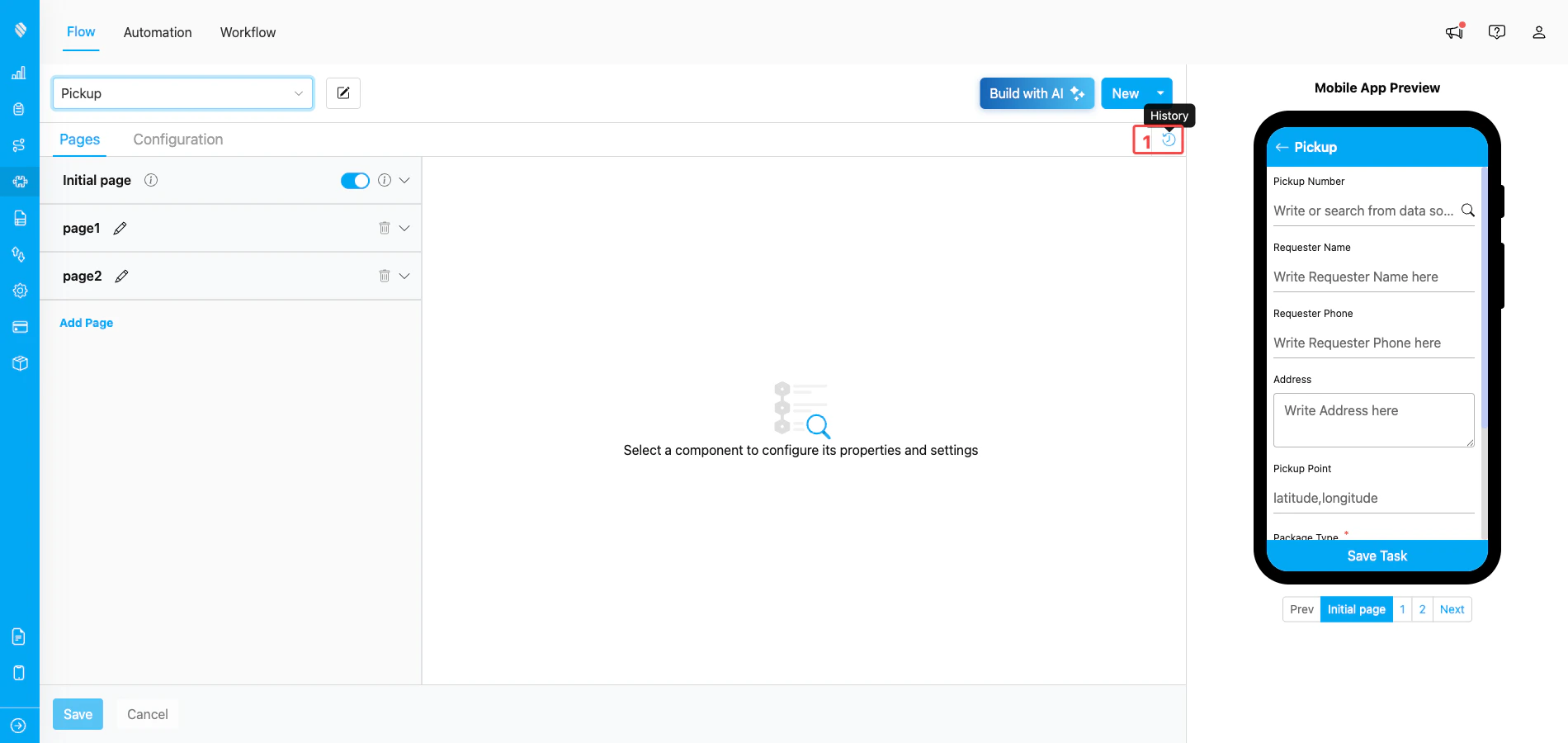Click the Build with AI button
The height and width of the screenshot is (743, 1568).
(1037, 93)
